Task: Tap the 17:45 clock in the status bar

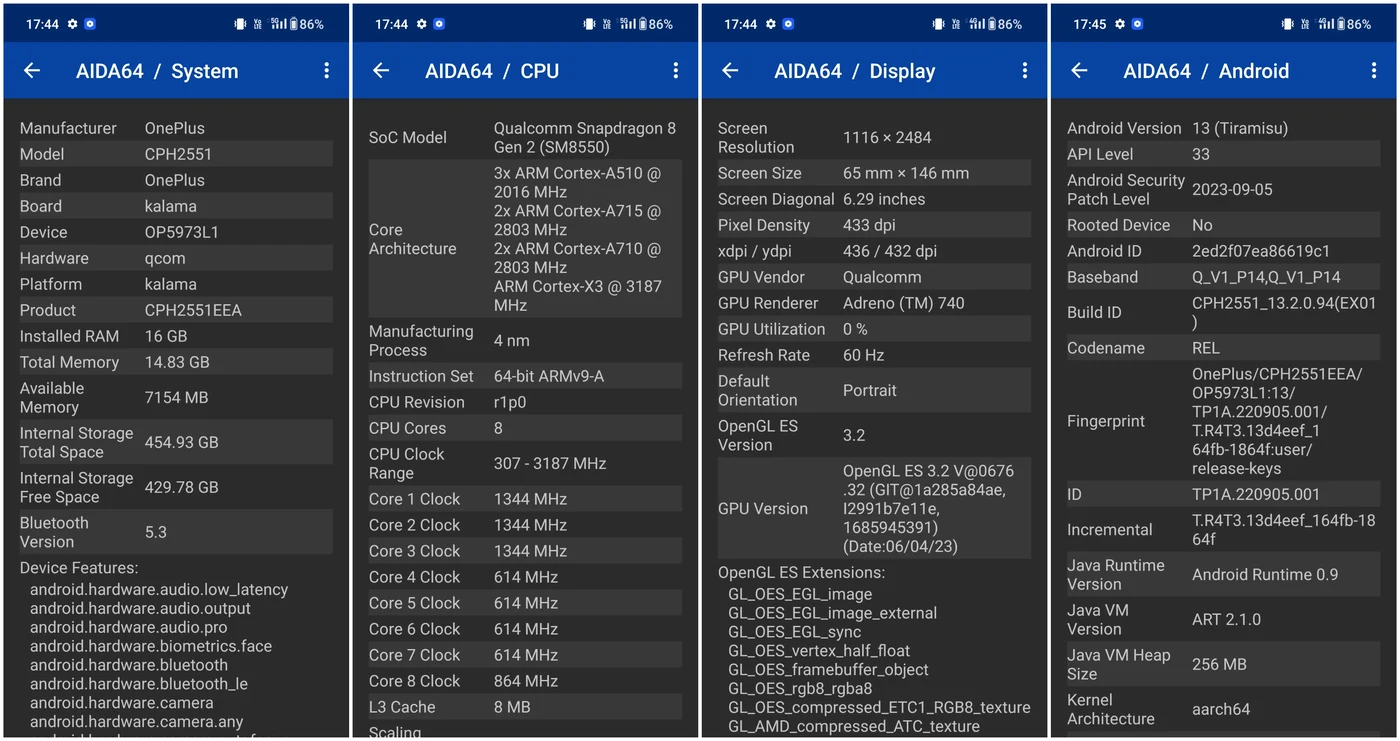Action: click(1090, 24)
